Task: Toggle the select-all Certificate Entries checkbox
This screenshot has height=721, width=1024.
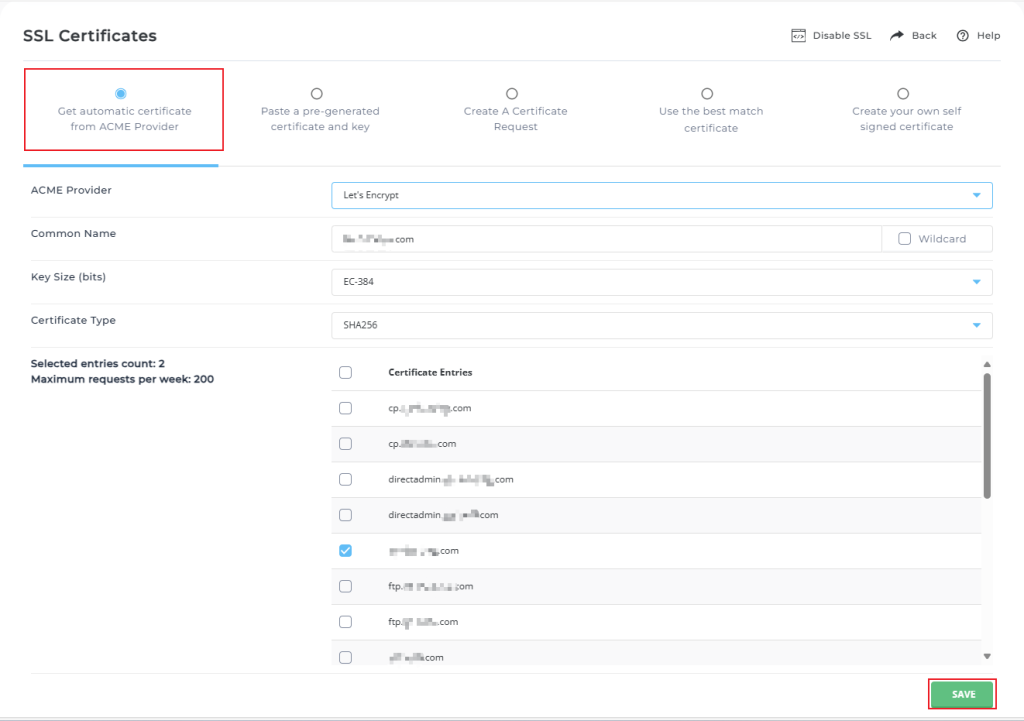Action: click(345, 372)
